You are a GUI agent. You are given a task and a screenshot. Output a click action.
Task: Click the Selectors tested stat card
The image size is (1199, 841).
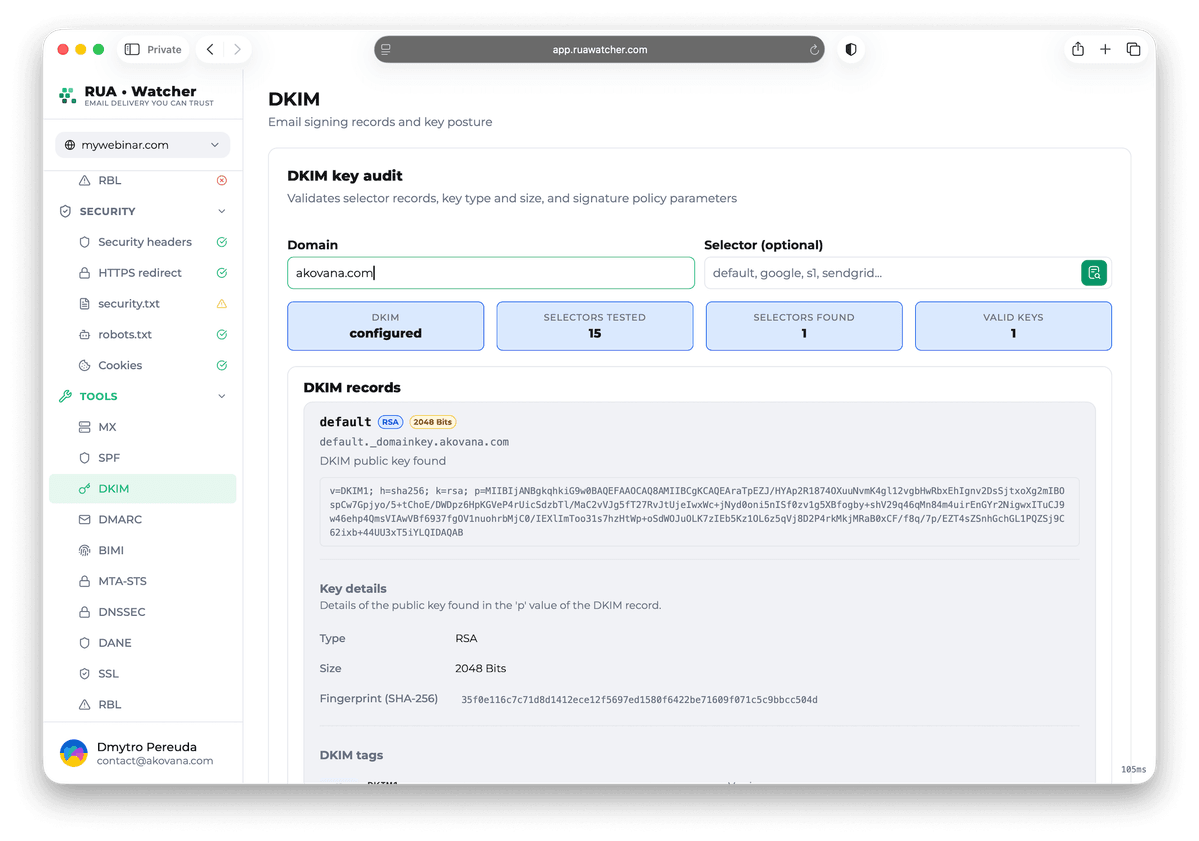tap(594, 326)
